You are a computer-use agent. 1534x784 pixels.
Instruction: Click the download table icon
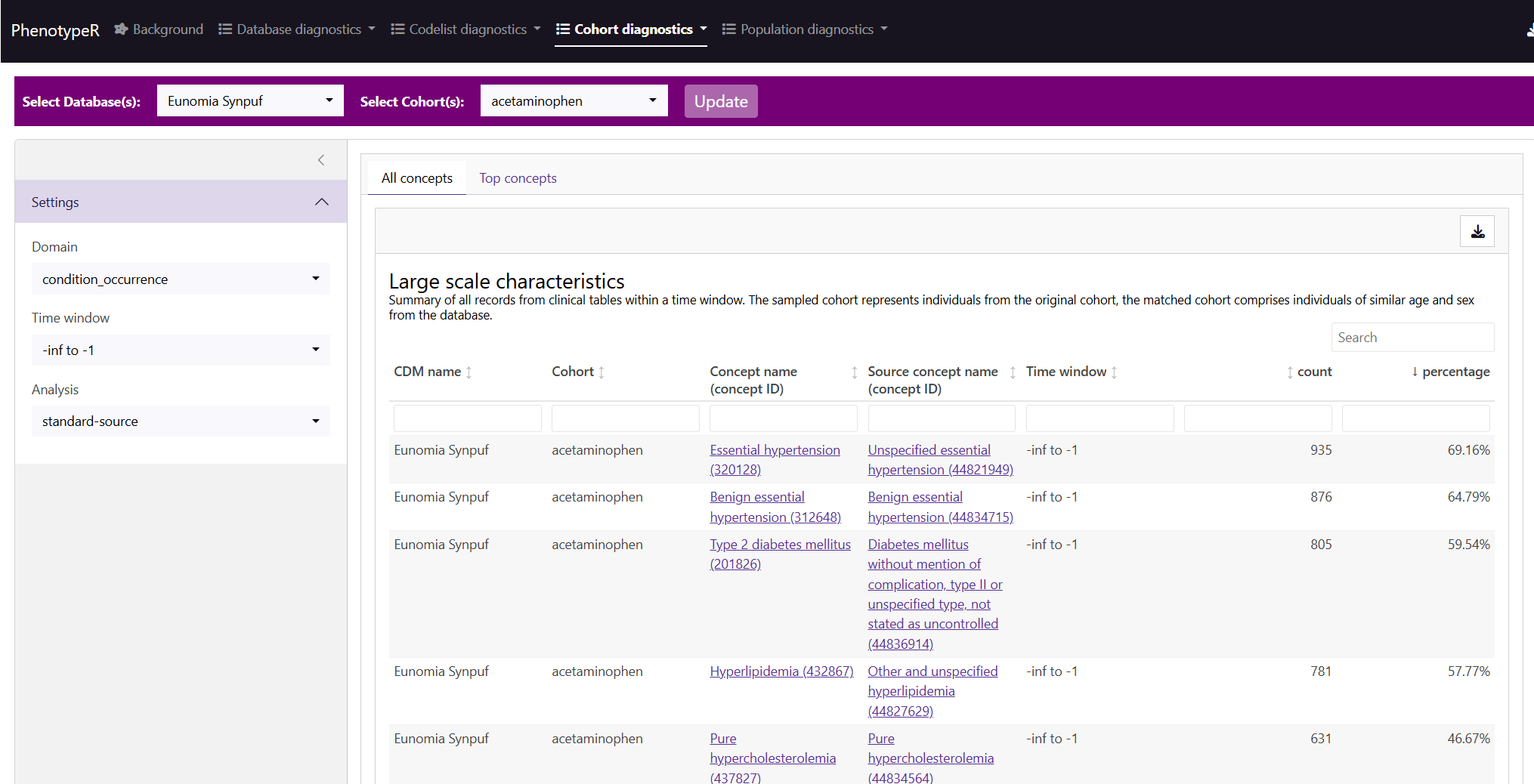(1477, 232)
